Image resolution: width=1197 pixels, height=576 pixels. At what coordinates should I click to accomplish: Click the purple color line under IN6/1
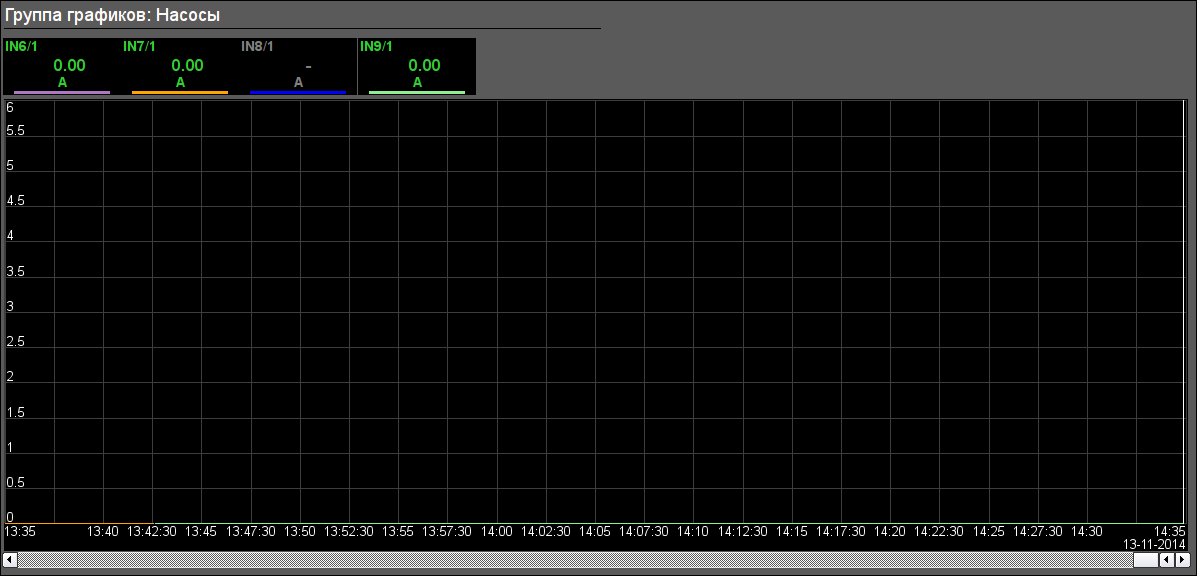pyautogui.click(x=62, y=92)
